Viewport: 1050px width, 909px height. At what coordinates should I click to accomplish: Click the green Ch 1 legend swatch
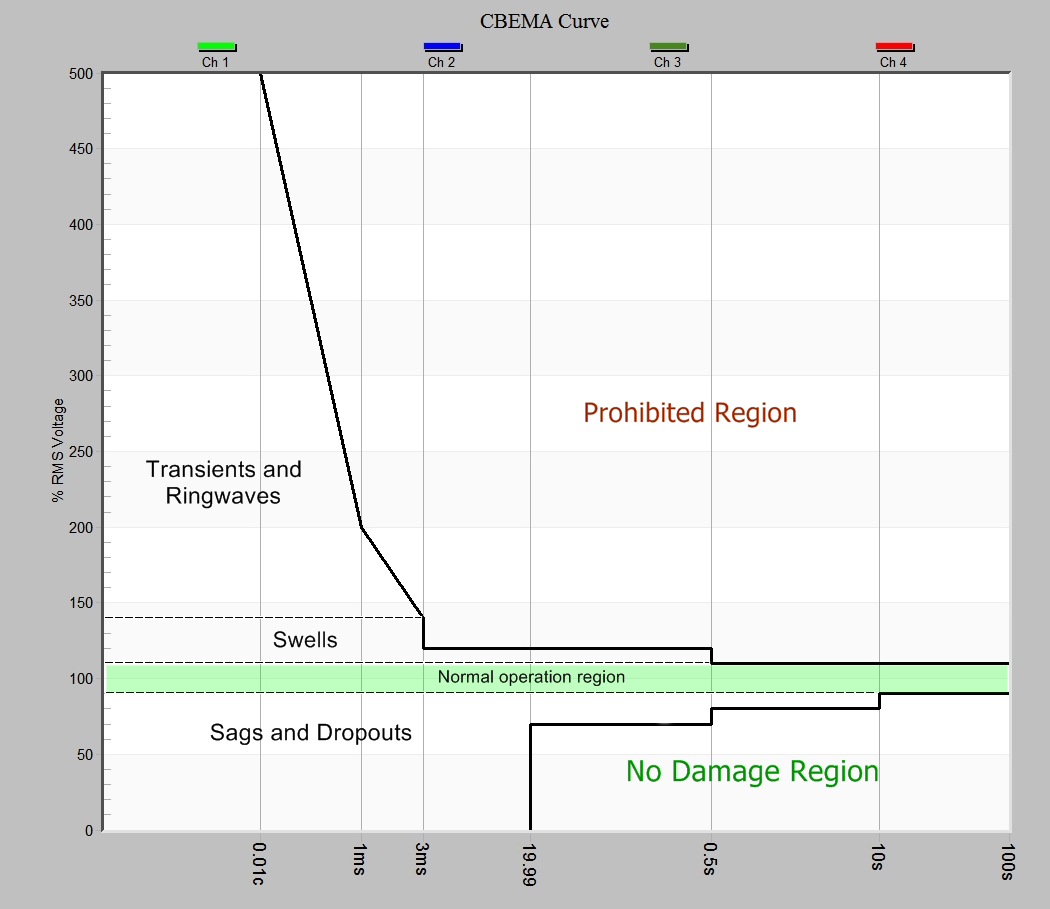coord(216,46)
